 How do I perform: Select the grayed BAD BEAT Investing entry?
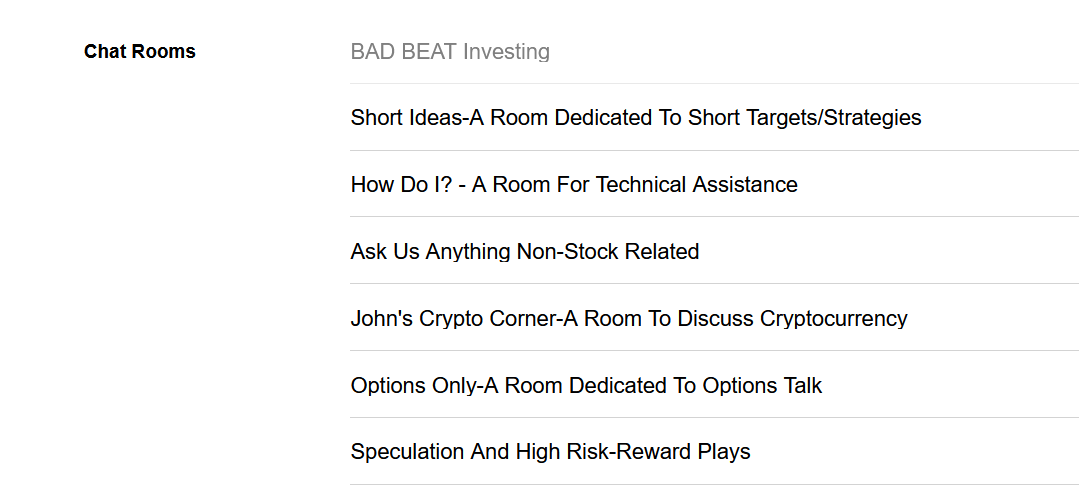450,52
